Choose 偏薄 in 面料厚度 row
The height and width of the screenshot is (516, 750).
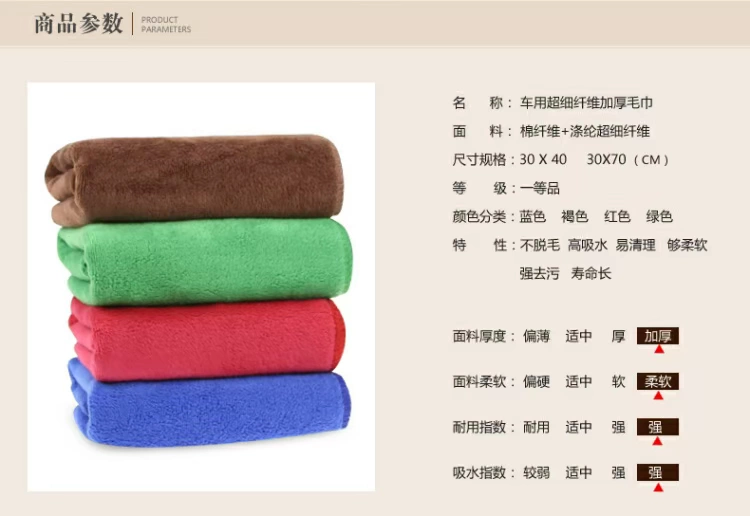click(536, 336)
